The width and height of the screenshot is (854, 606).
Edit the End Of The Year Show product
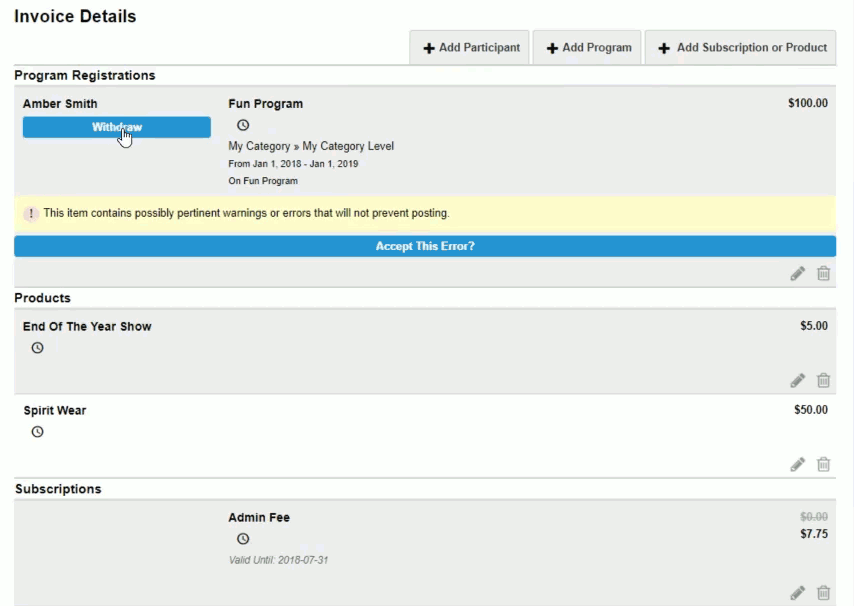click(x=797, y=380)
